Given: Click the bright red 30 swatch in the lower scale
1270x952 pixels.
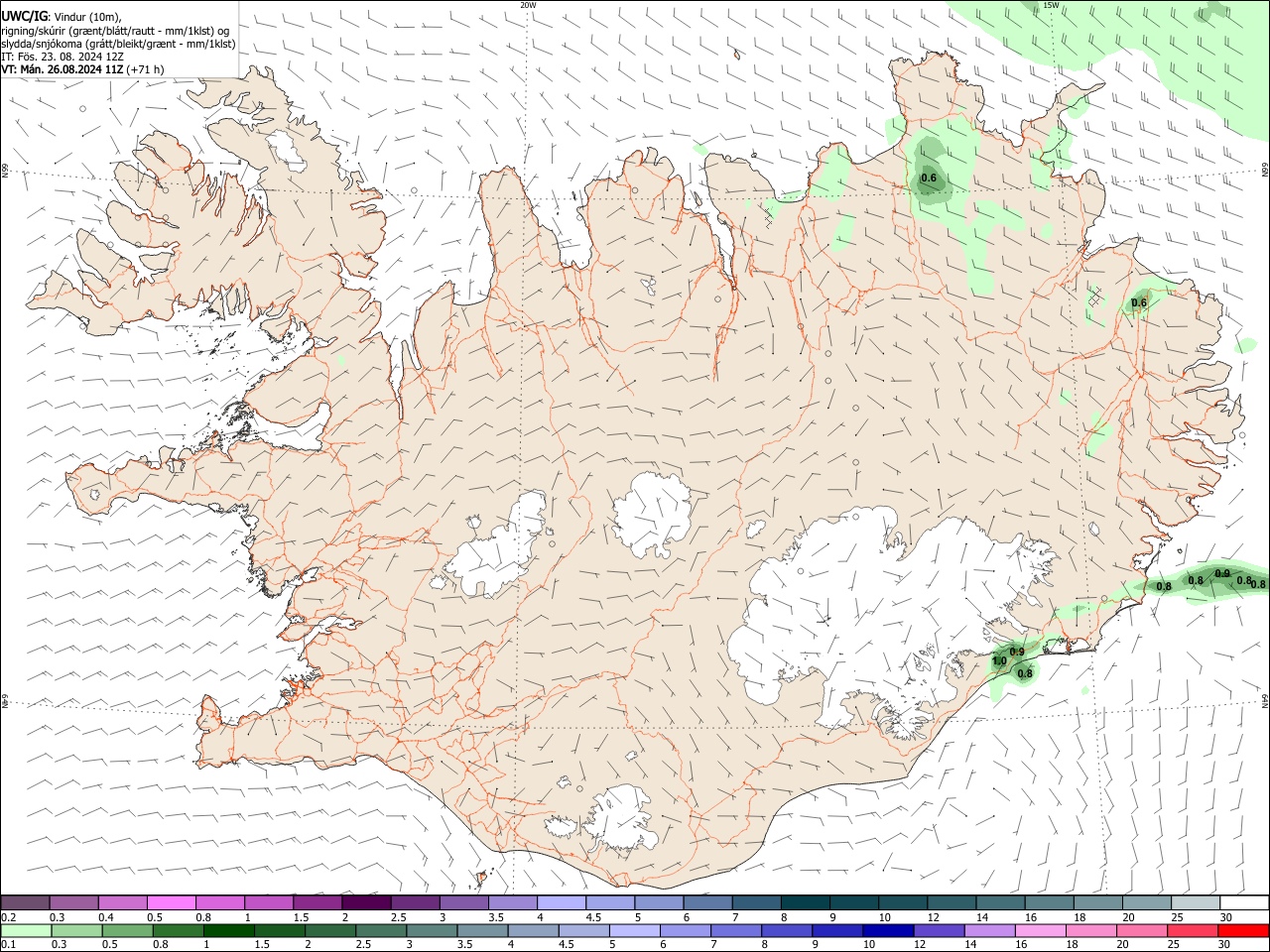Looking at the screenshot, I should 1243,930.
